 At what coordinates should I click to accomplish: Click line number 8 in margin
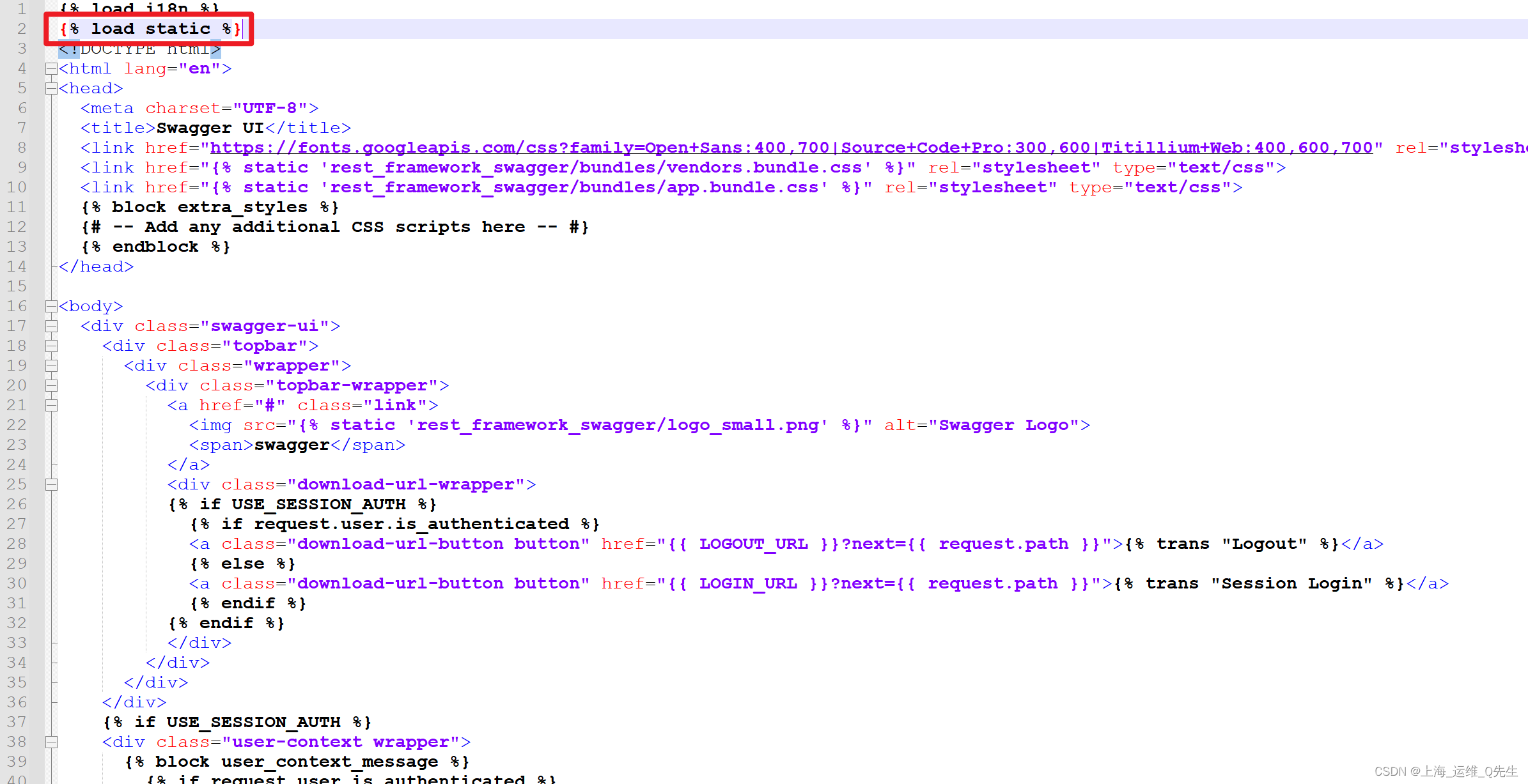coord(21,148)
